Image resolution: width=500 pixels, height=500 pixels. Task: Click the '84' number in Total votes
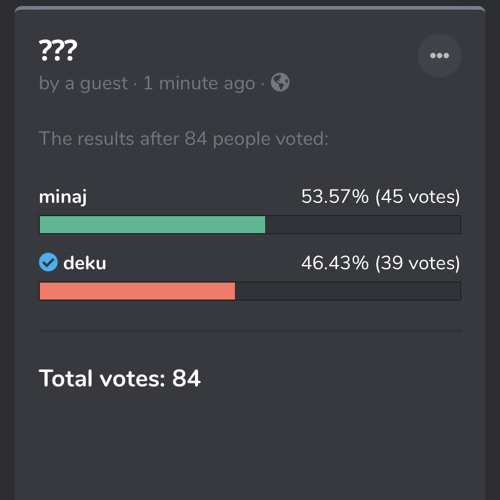(x=186, y=378)
